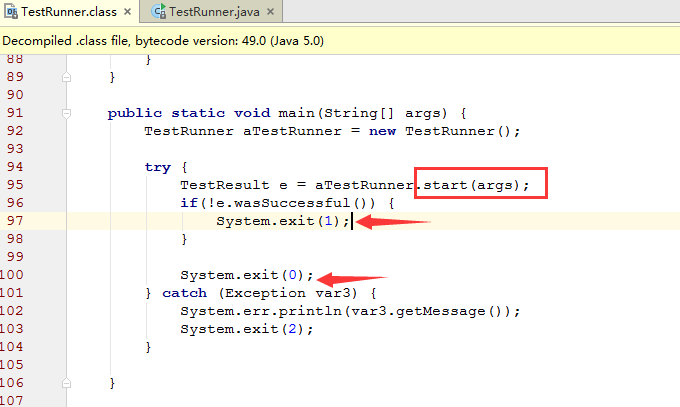
Task: Click 'main' in the method declaration
Action: tap(297, 113)
